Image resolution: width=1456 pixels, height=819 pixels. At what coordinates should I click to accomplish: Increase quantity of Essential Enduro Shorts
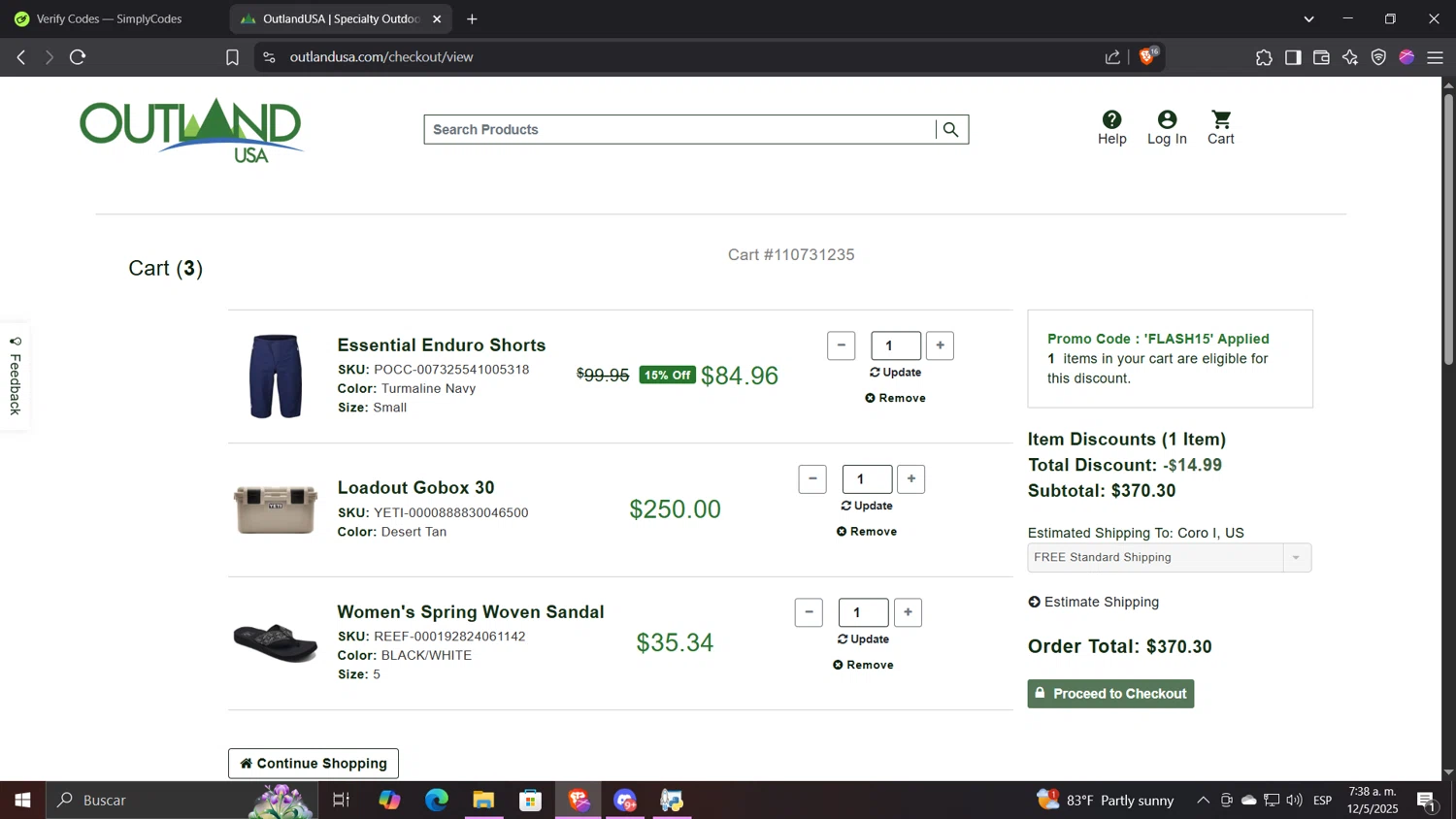tap(940, 345)
